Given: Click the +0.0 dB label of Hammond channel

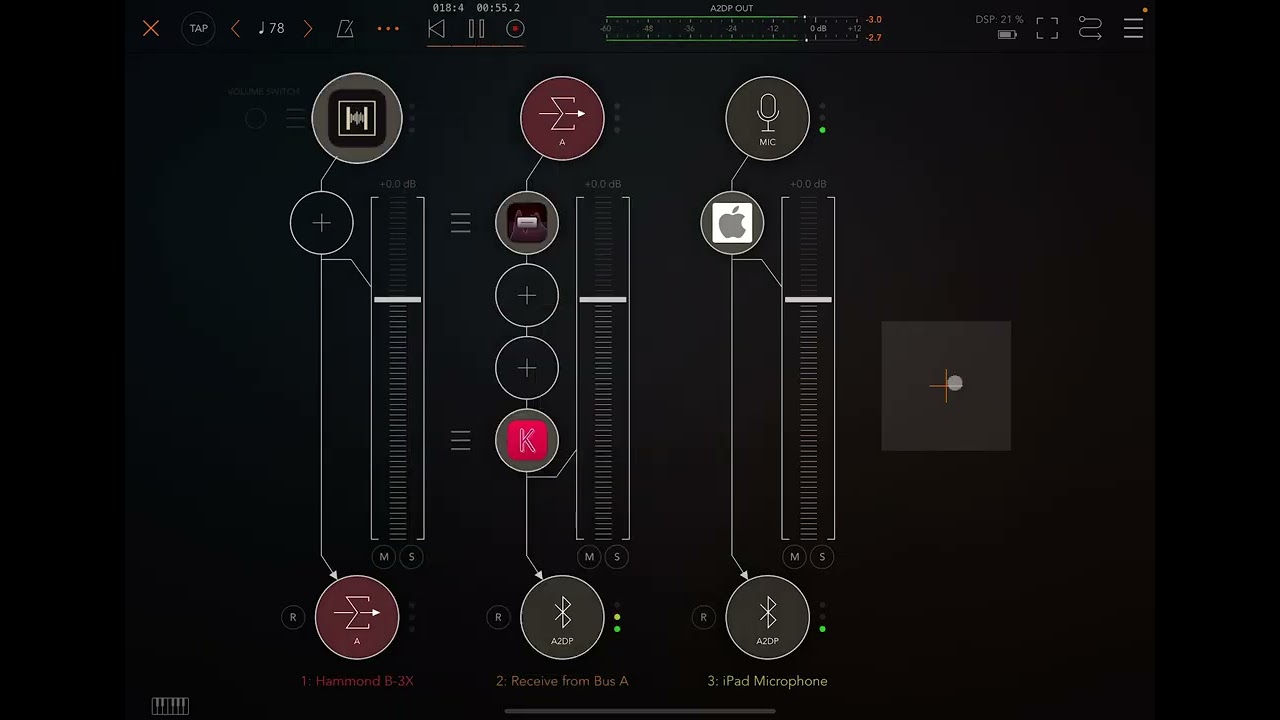Looking at the screenshot, I should coord(398,184).
